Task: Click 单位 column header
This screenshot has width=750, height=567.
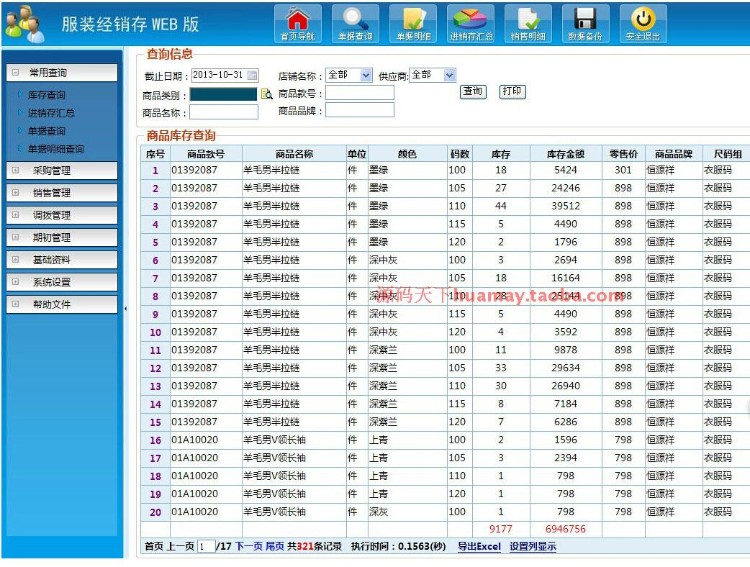Action: [x=357, y=154]
